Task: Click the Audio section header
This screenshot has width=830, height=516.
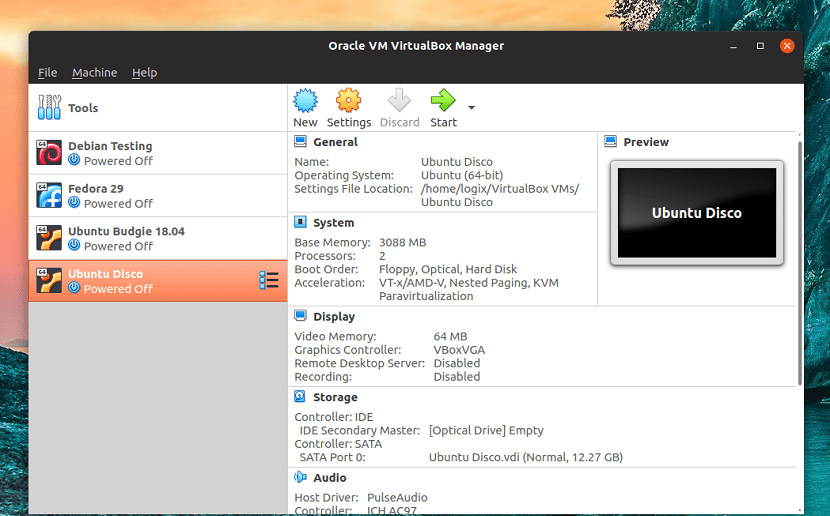Action: point(330,478)
